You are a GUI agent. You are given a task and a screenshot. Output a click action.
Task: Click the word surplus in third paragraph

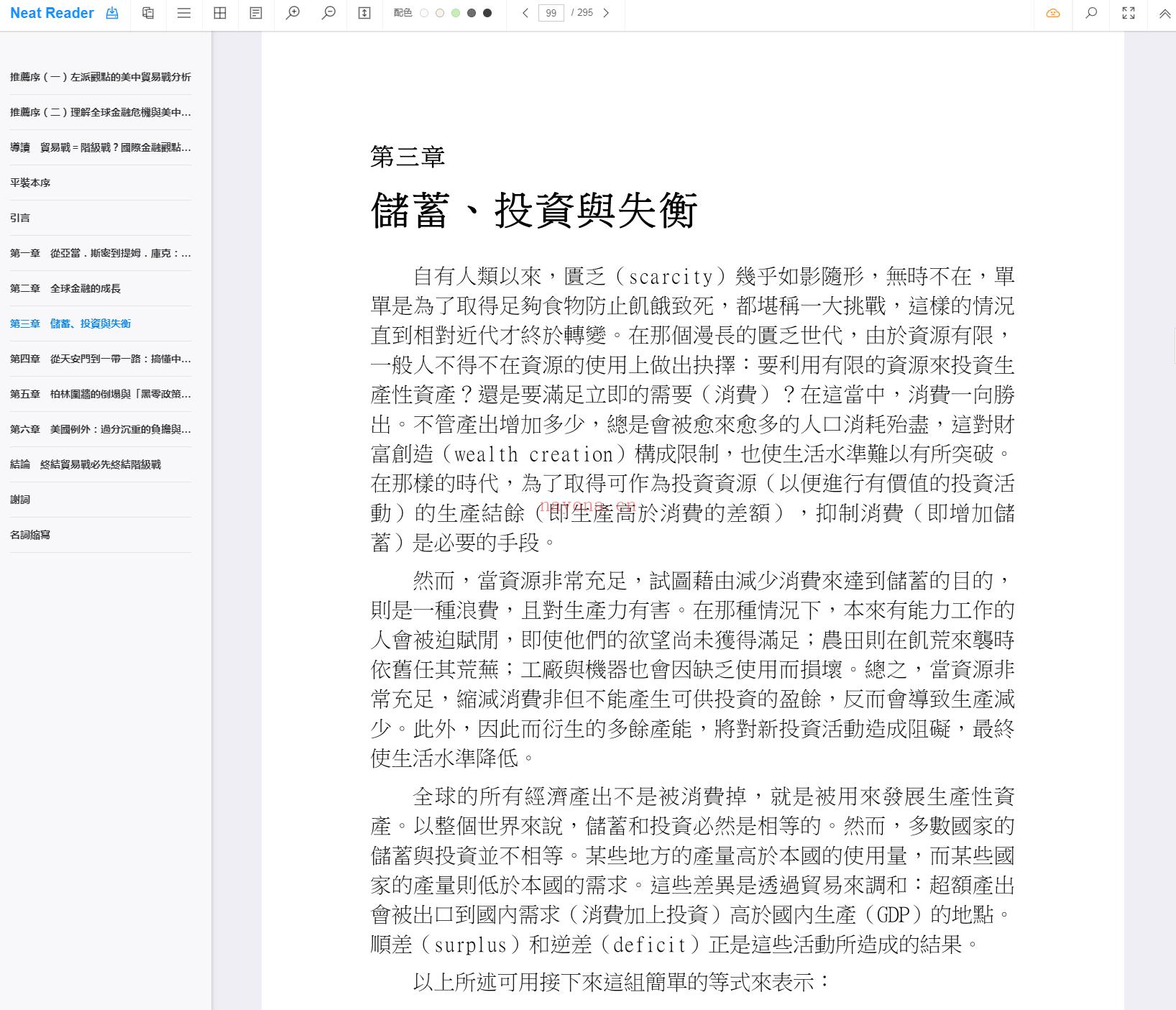pos(471,945)
